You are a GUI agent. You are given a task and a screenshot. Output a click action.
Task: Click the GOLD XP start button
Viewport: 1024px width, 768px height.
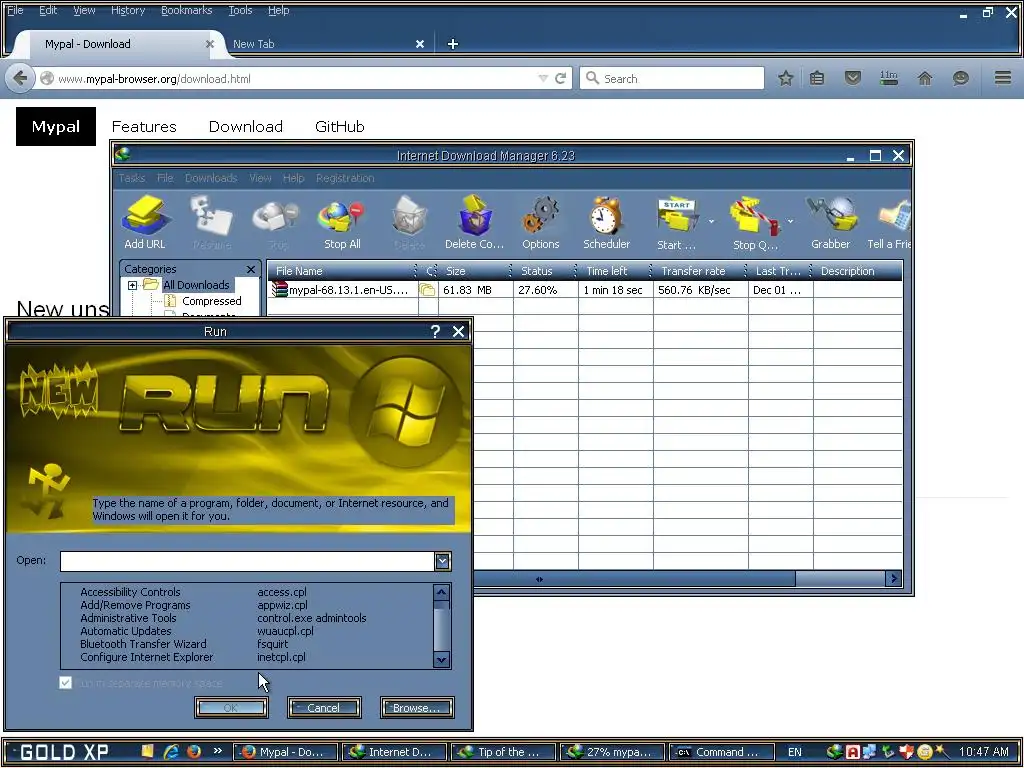point(64,752)
